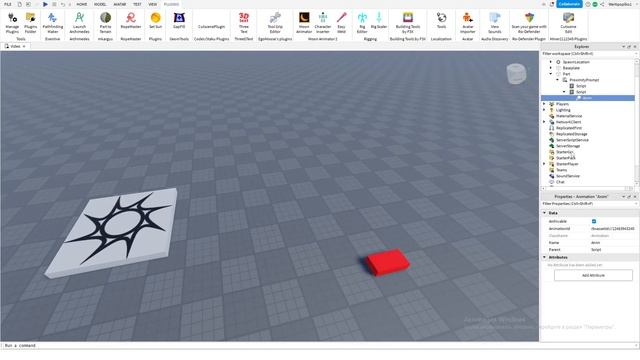
Task: Switch to the TEST ribbon tab
Action: [137, 4]
